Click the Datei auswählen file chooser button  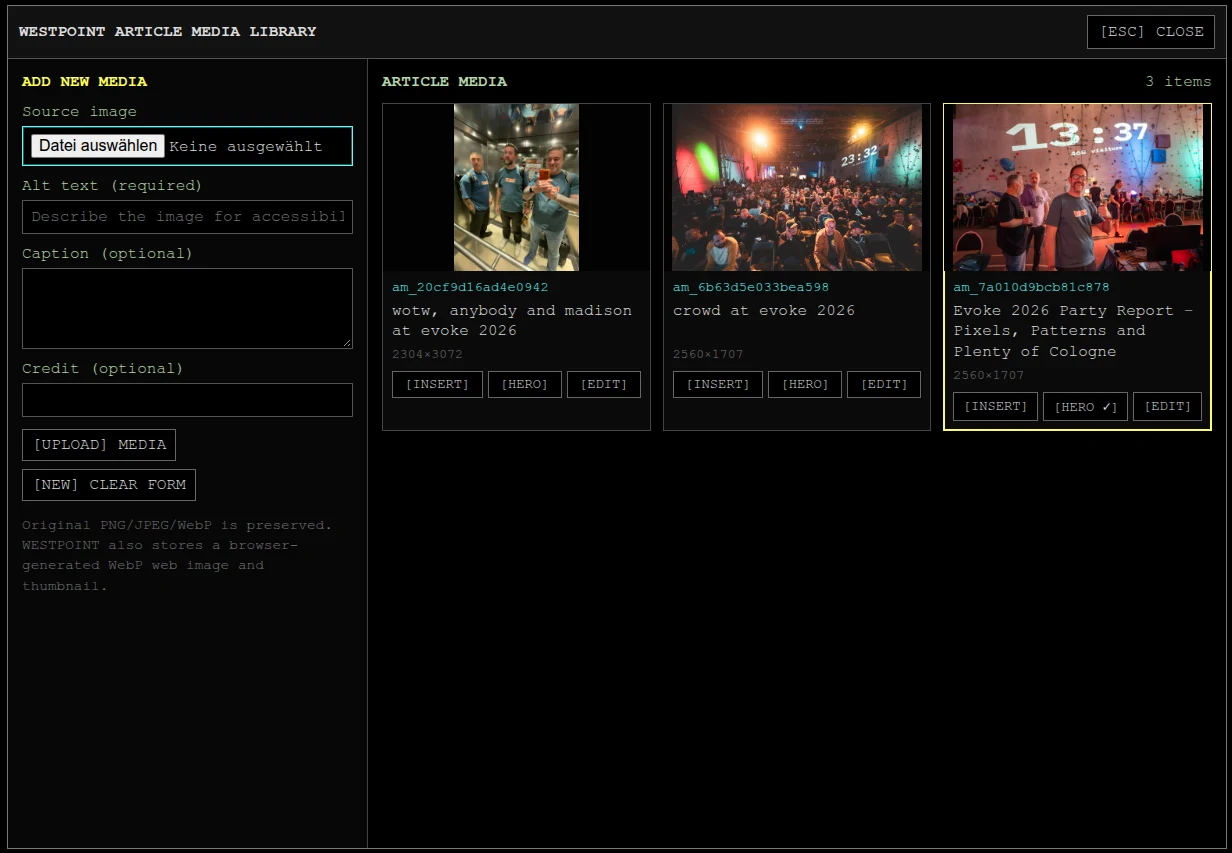coord(98,146)
